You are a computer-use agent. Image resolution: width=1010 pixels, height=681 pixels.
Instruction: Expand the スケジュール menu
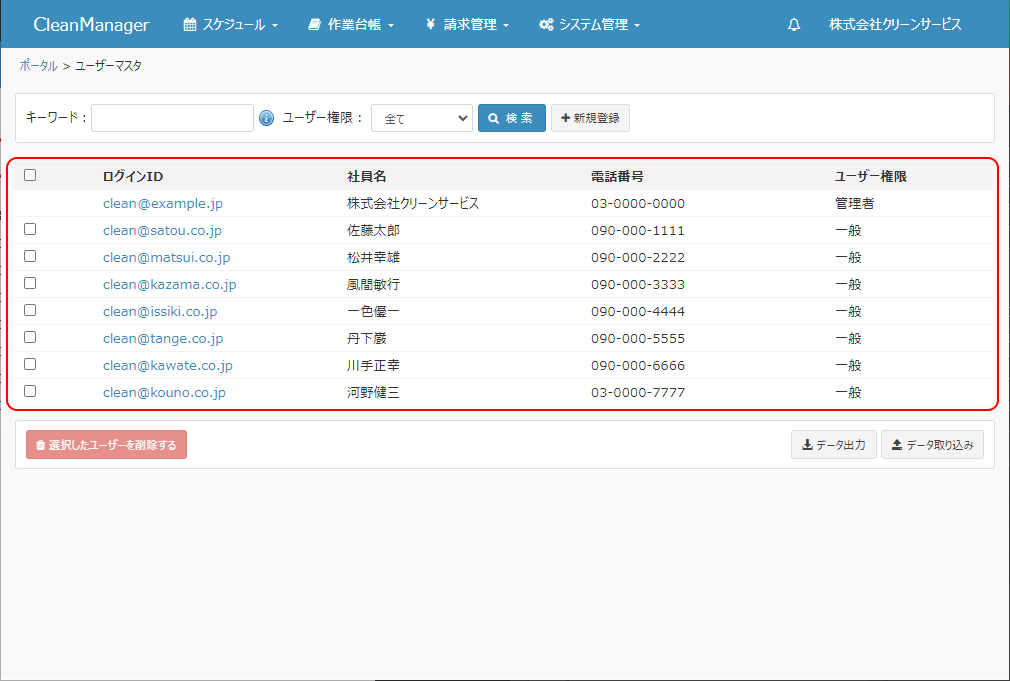(x=231, y=25)
